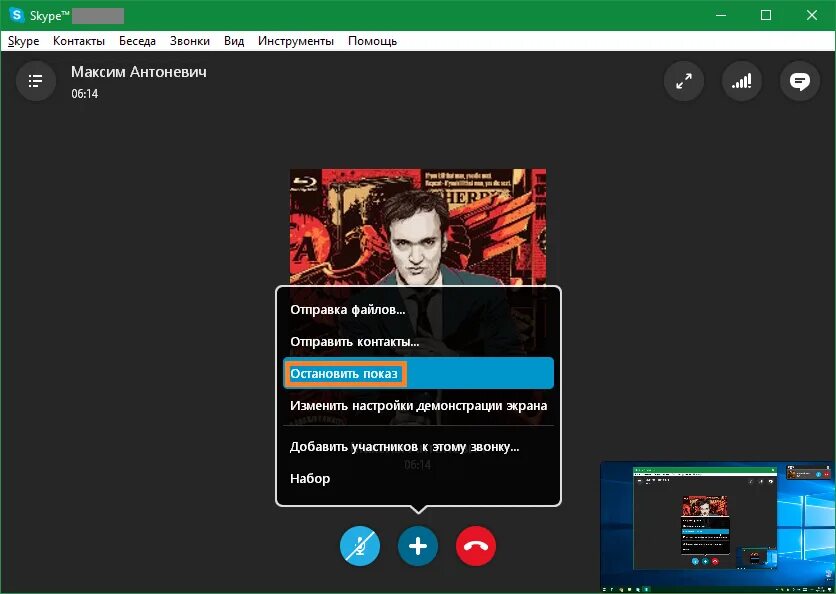The width and height of the screenshot is (836, 594).
Task: Click the plus call options button
Action: [418, 546]
